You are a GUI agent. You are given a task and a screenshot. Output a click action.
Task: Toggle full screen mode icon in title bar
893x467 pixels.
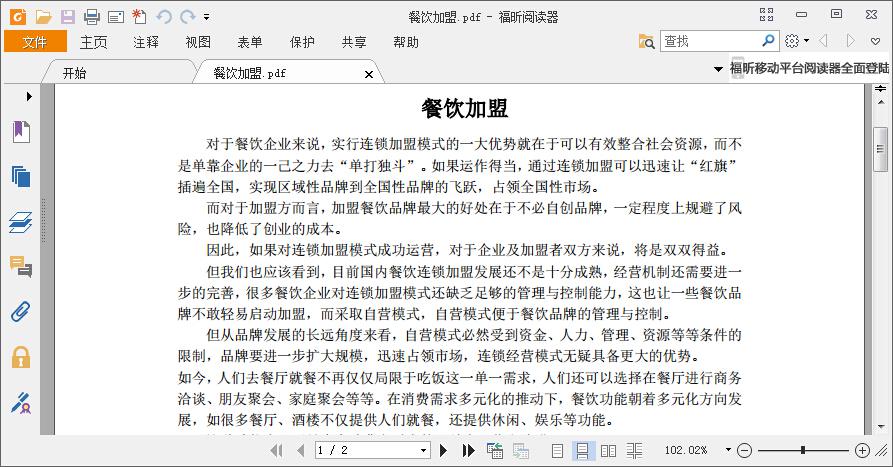(766, 15)
